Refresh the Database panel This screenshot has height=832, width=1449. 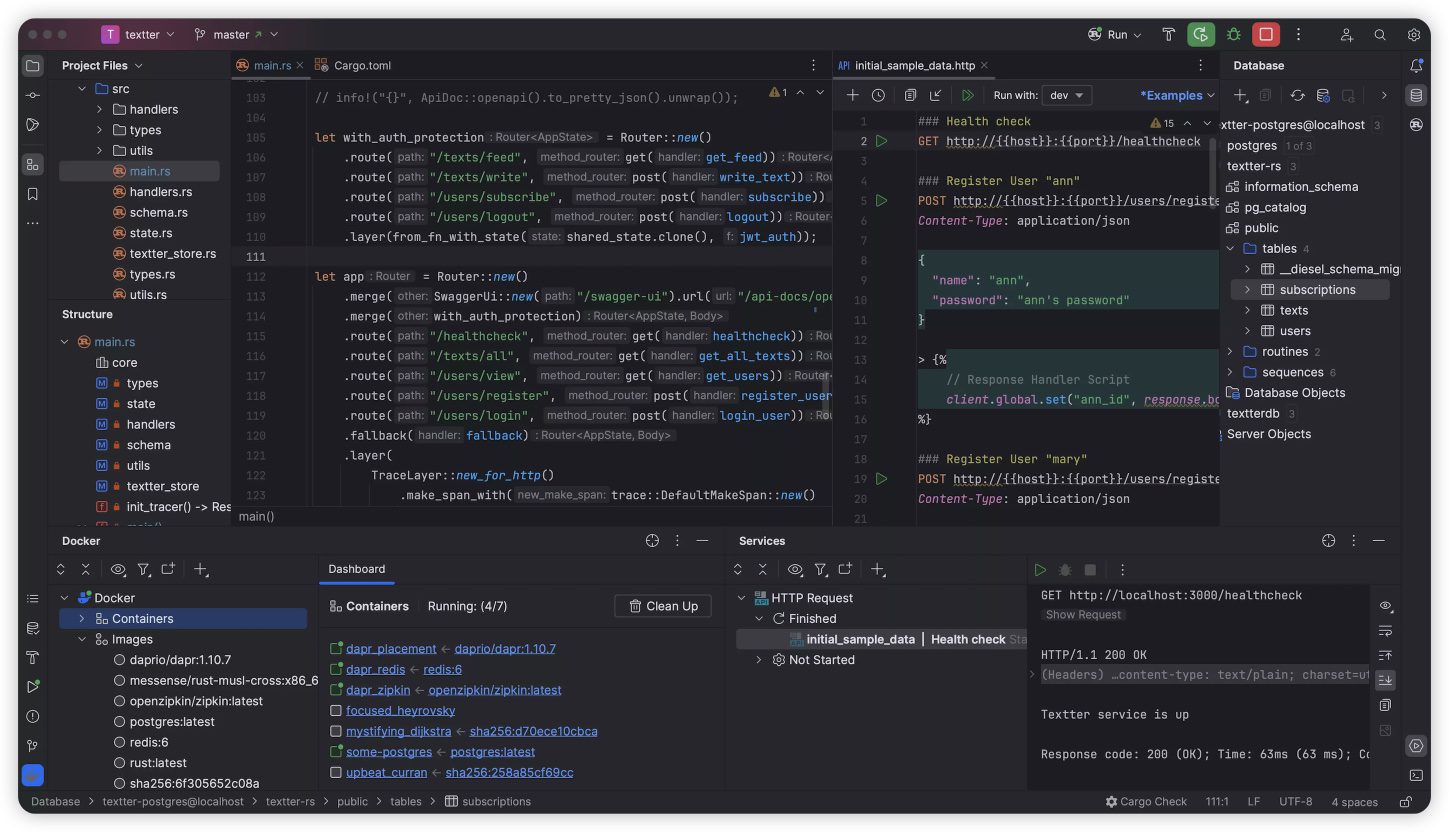1297,96
